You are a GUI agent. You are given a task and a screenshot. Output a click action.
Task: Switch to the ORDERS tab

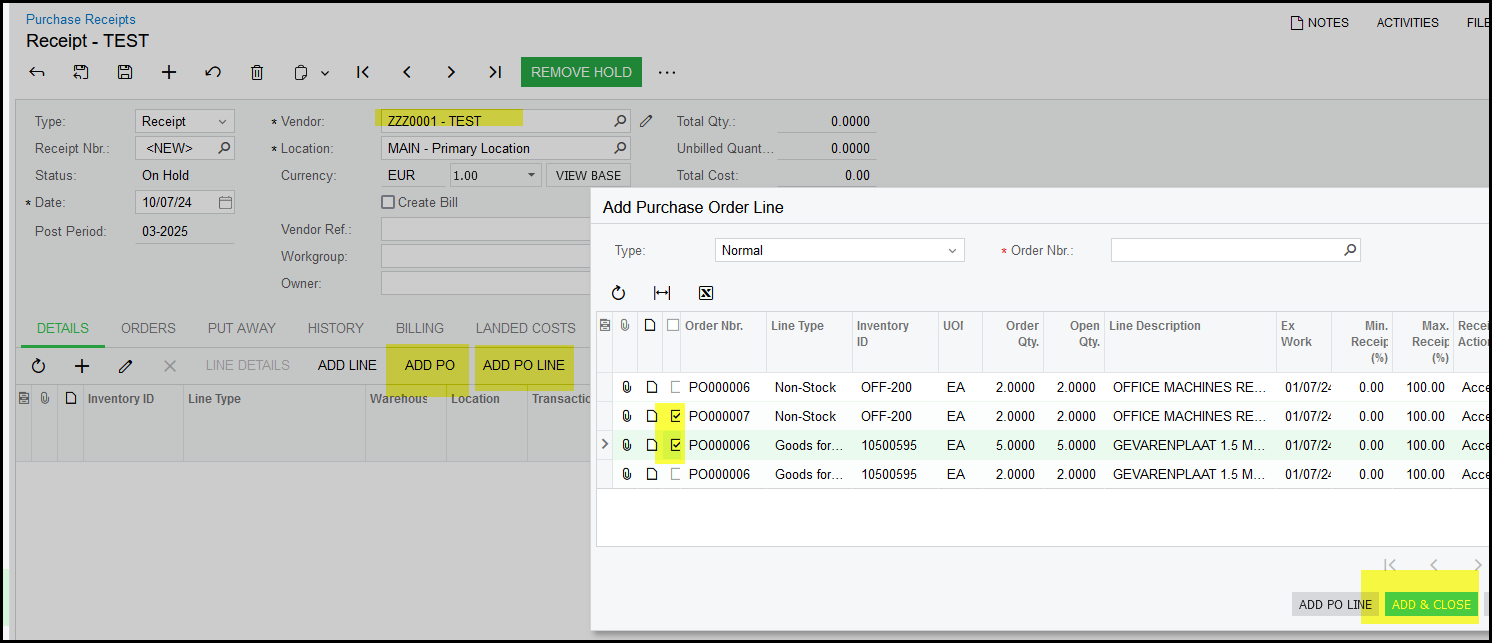tap(148, 328)
